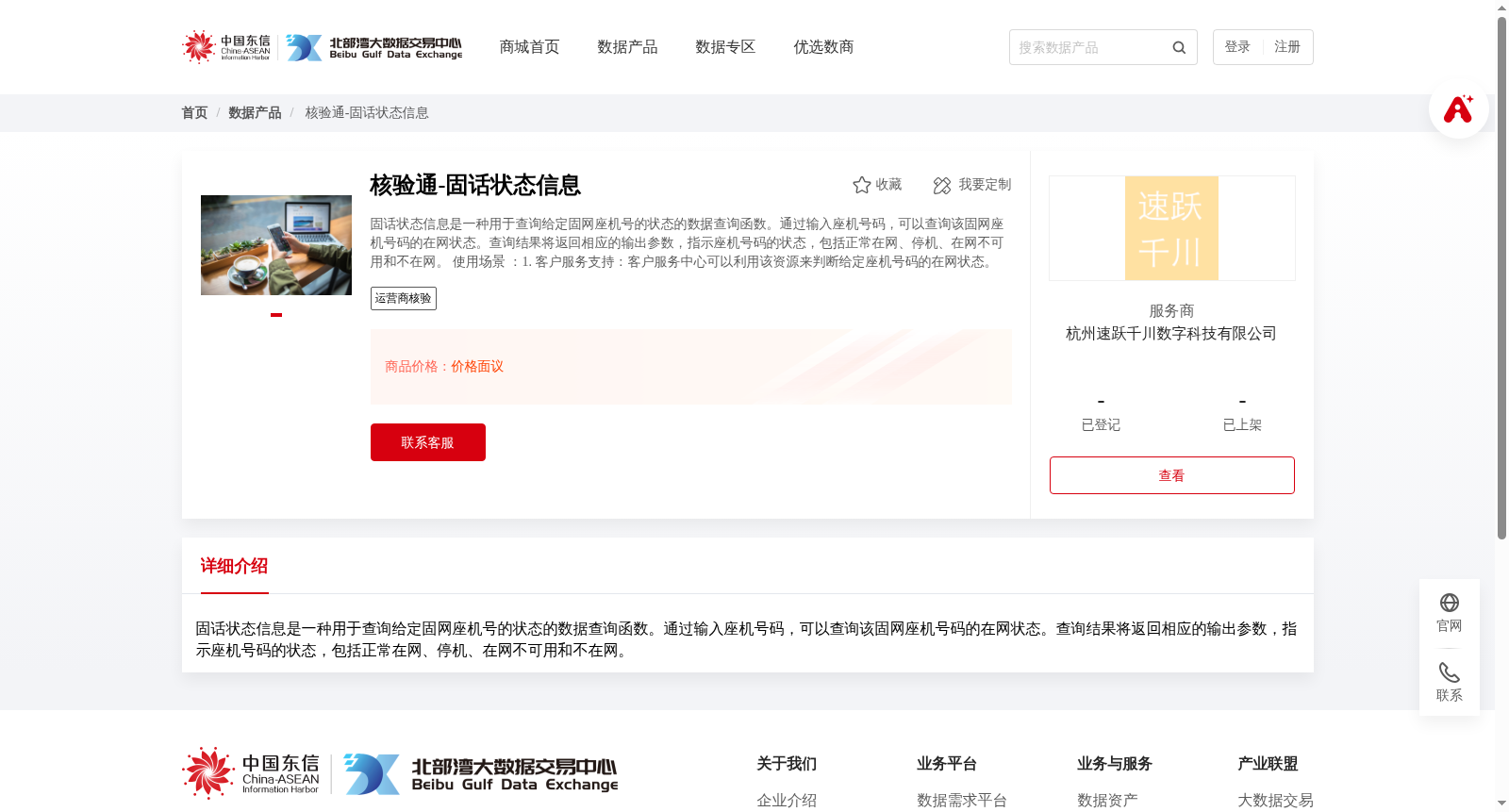Click the 价格面议 price text

pos(477,367)
